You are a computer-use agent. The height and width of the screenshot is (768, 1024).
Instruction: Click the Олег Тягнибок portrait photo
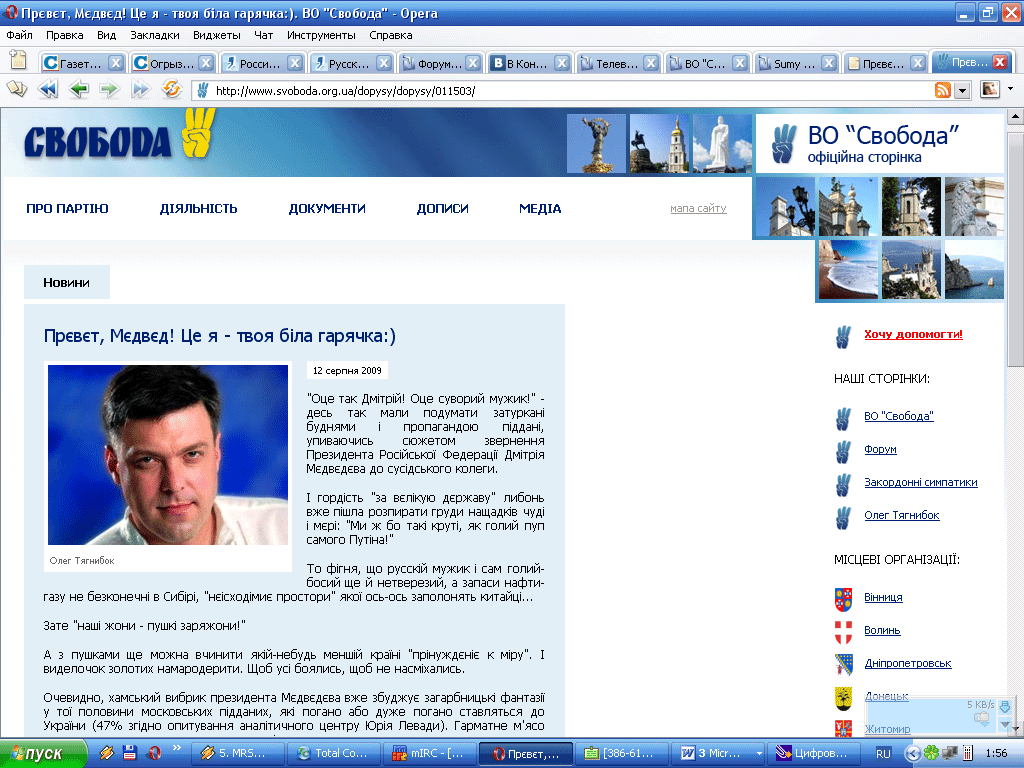(167, 455)
